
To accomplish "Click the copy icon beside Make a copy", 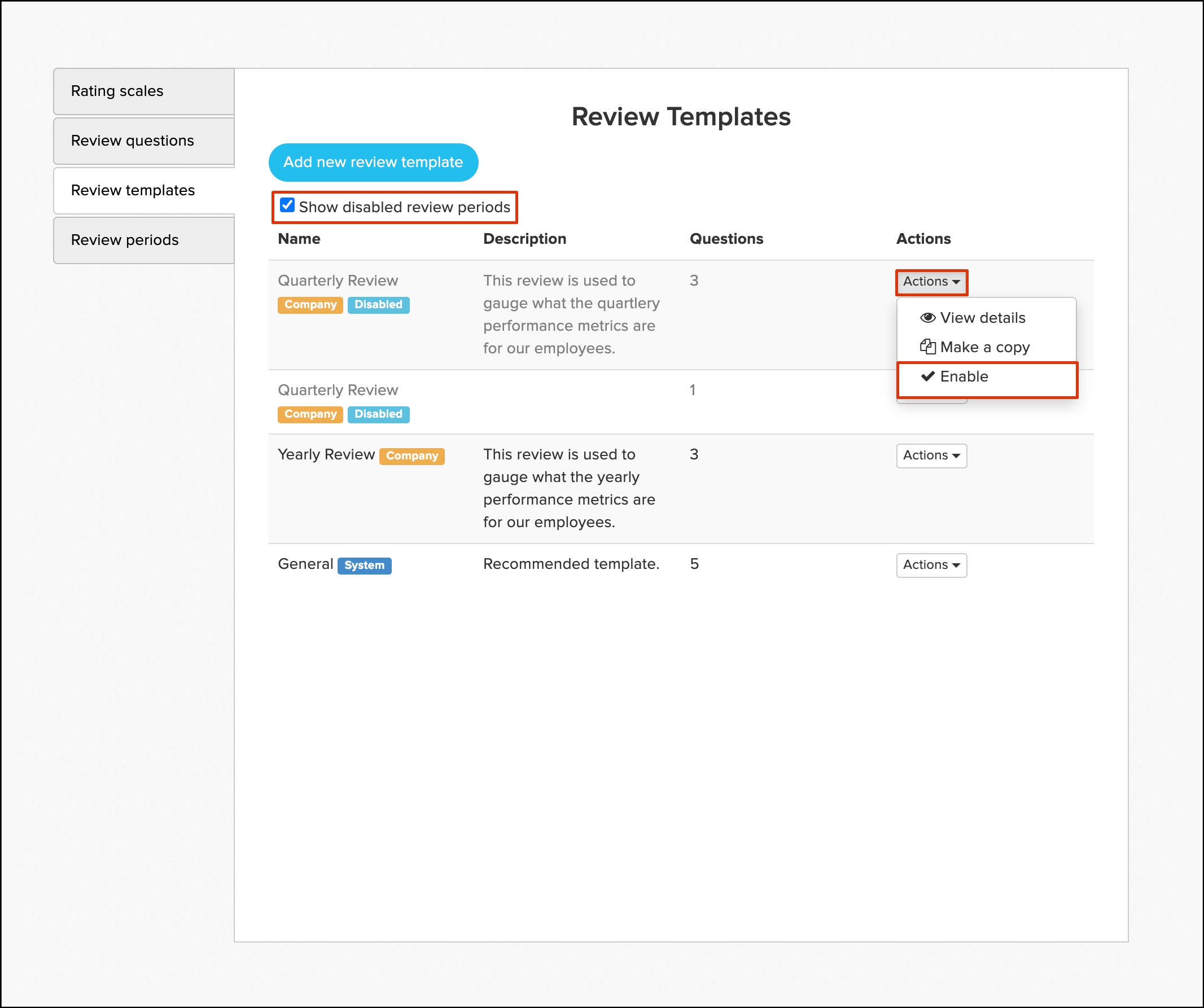I will pyautogui.click(x=927, y=347).
